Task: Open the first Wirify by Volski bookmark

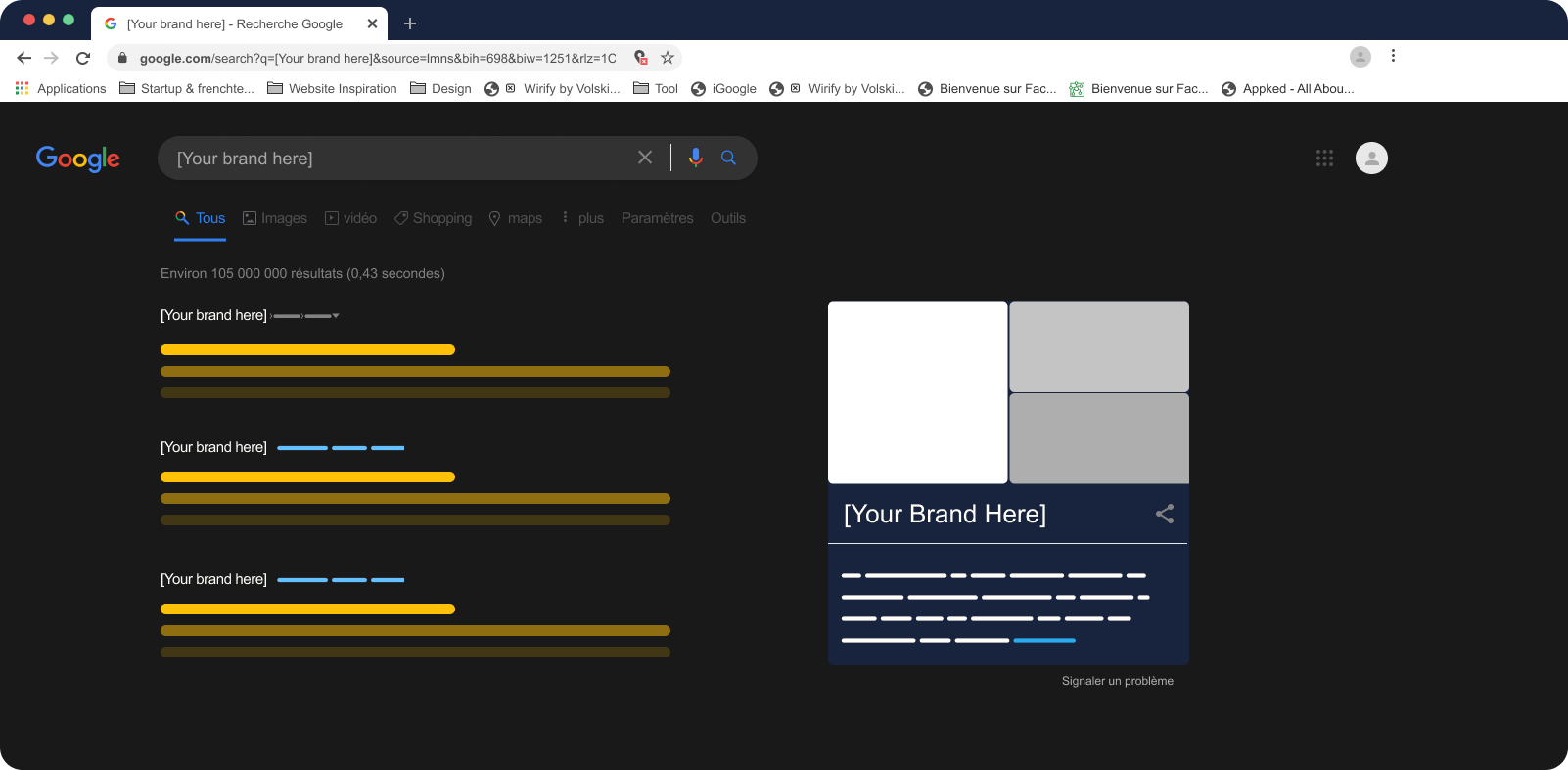Action: pyautogui.click(x=552, y=88)
